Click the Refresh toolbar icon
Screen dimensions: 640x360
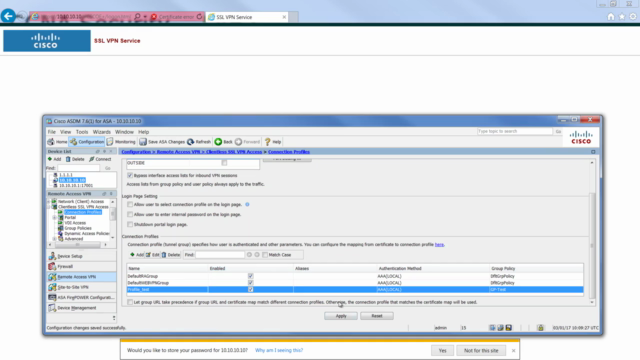coord(190,142)
